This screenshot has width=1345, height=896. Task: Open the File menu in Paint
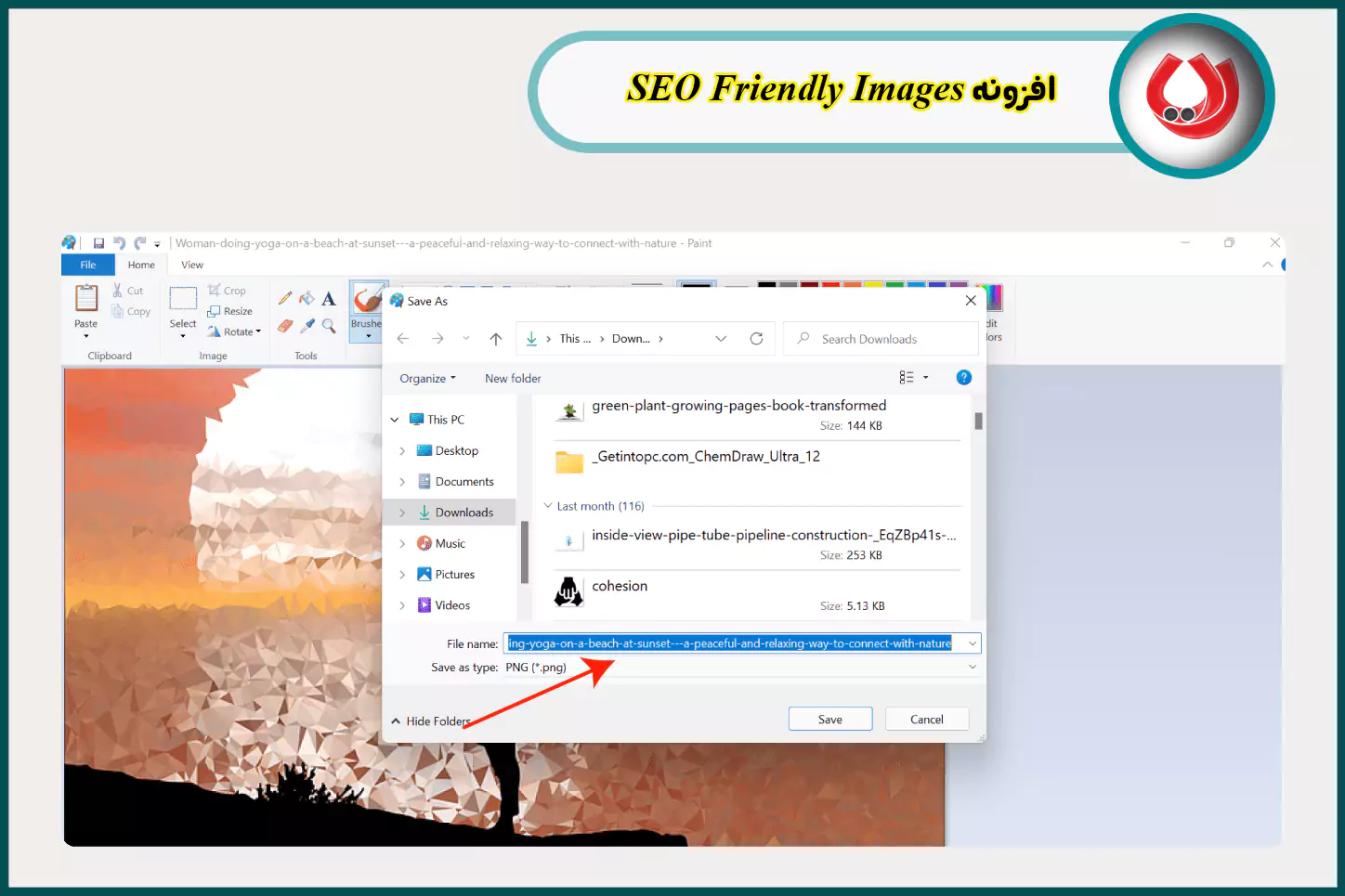pyautogui.click(x=87, y=265)
